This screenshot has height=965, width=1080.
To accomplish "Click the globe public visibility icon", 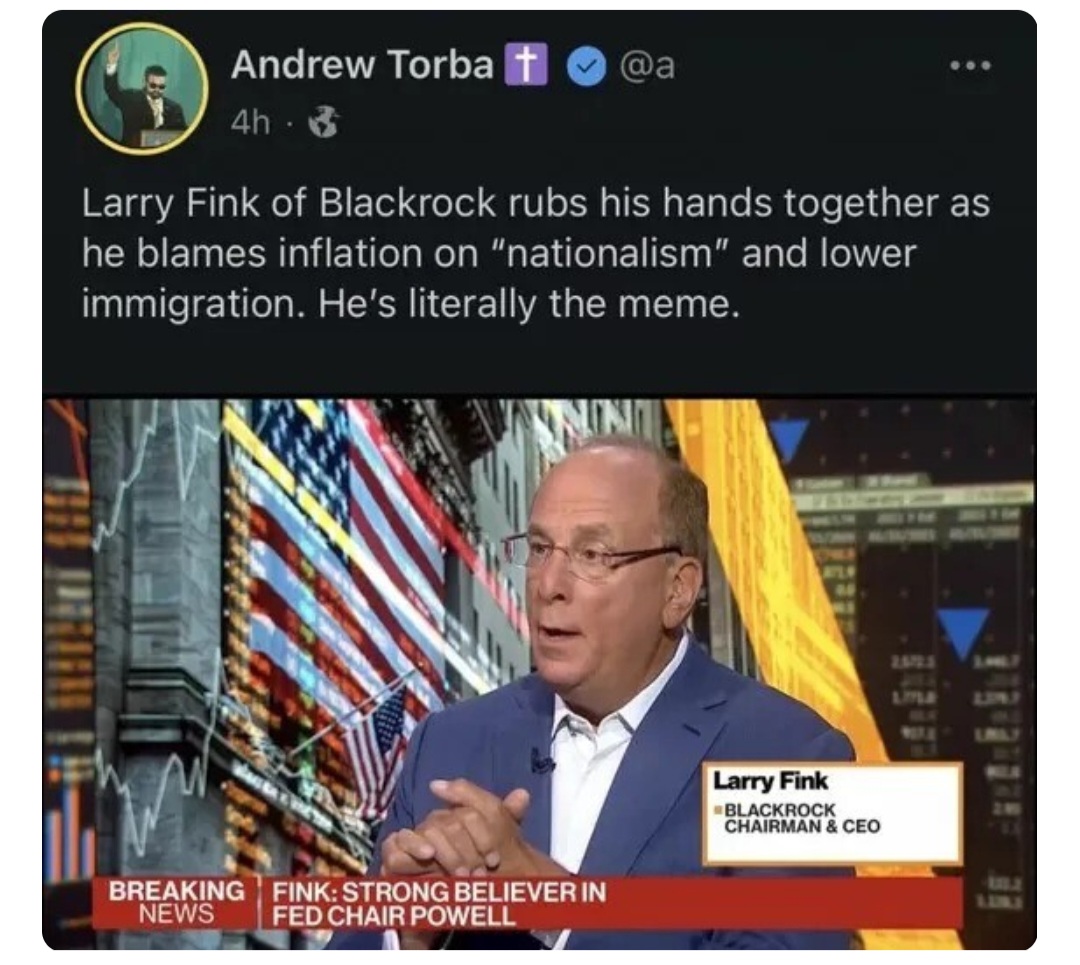I will click(323, 123).
